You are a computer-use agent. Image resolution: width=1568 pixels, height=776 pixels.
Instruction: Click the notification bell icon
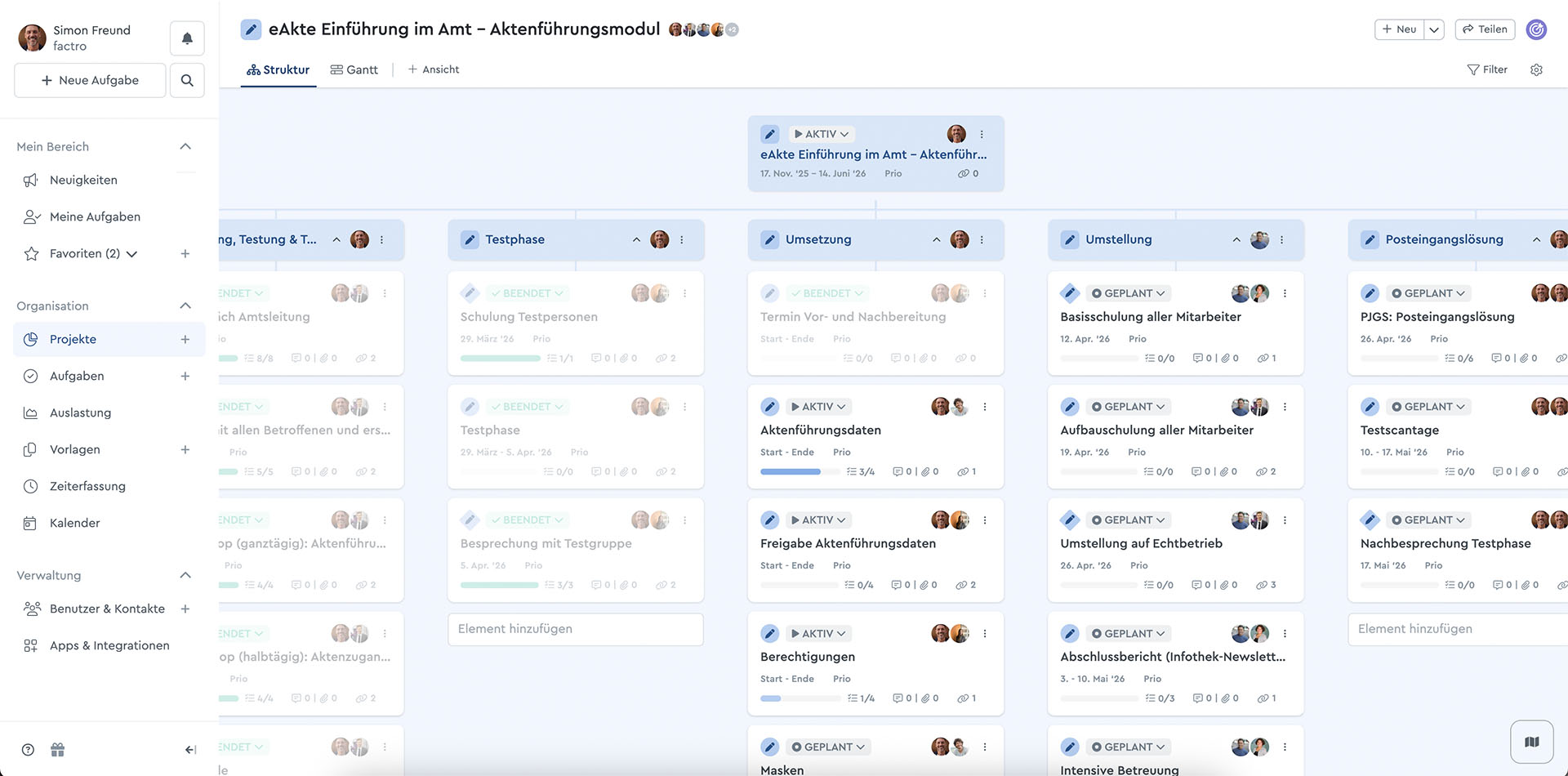187,38
